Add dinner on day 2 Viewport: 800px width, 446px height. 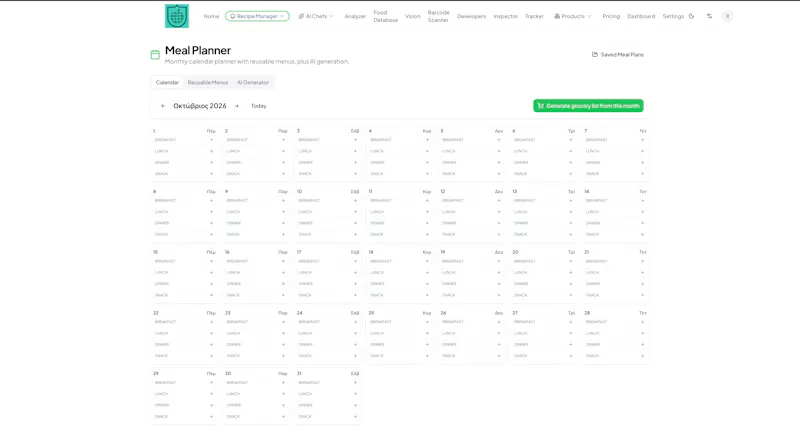coord(284,162)
